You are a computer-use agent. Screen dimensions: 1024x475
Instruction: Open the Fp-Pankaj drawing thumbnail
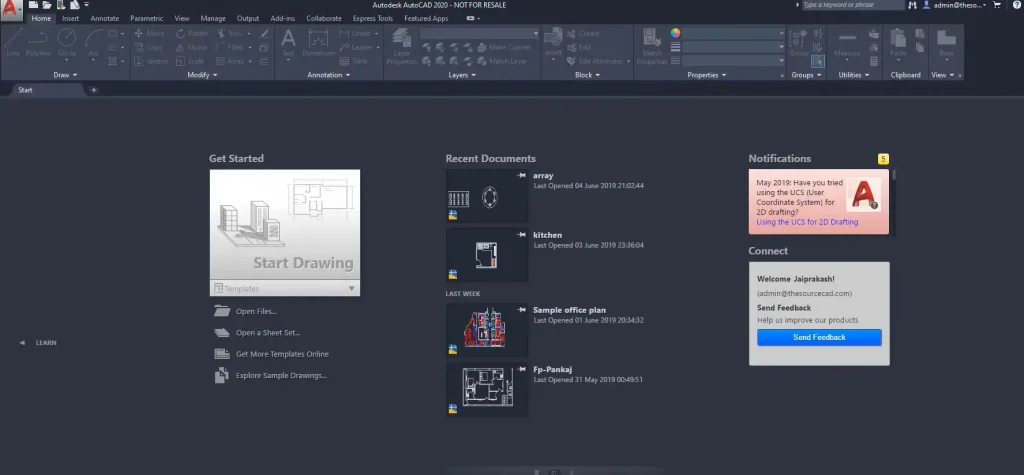click(487, 389)
